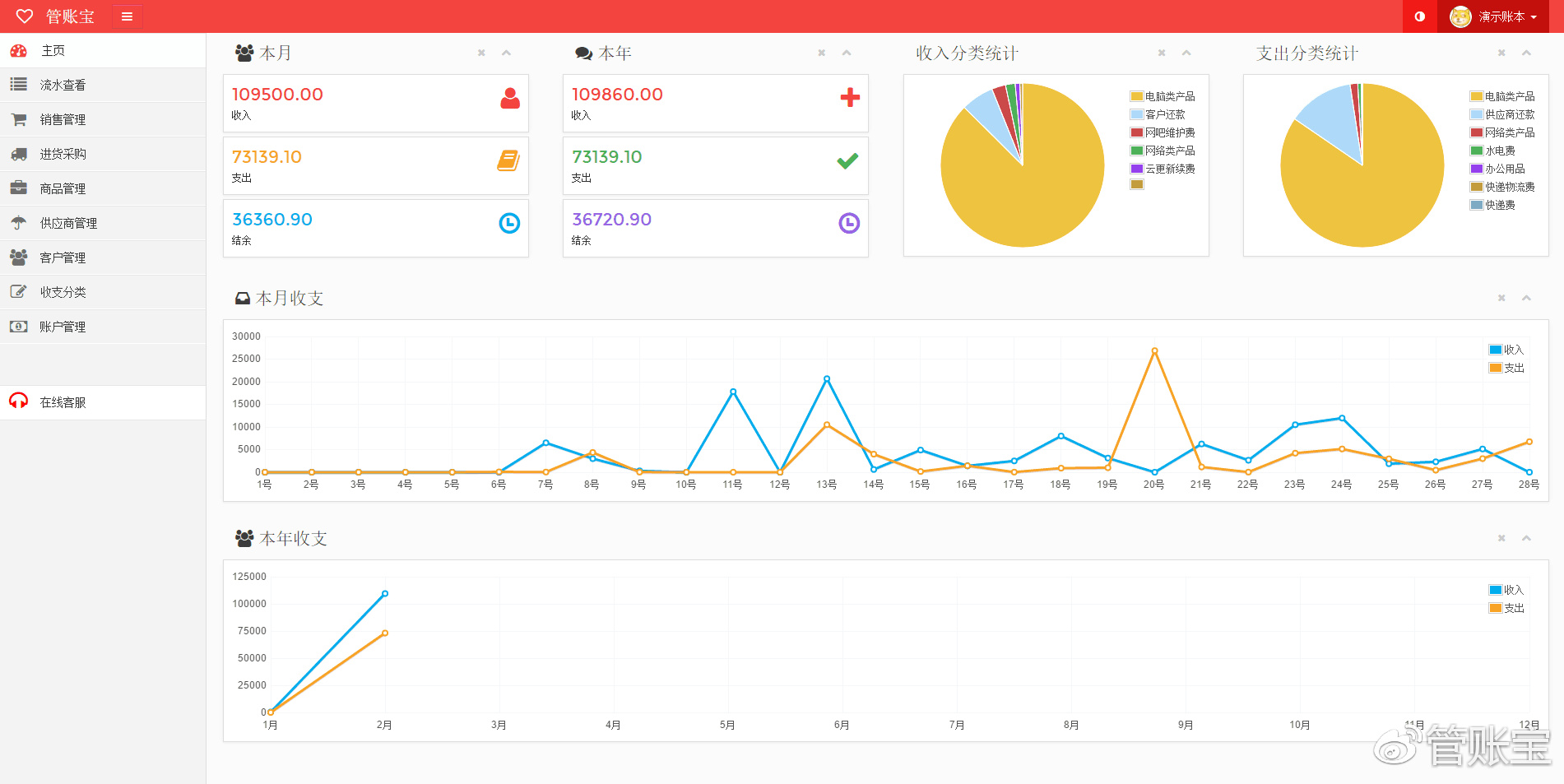Collapse the 收入分类统计 panel
Image resolution: width=1564 pixels, height=784 pixels.
pyautogui.click(x=1186, y=53)
